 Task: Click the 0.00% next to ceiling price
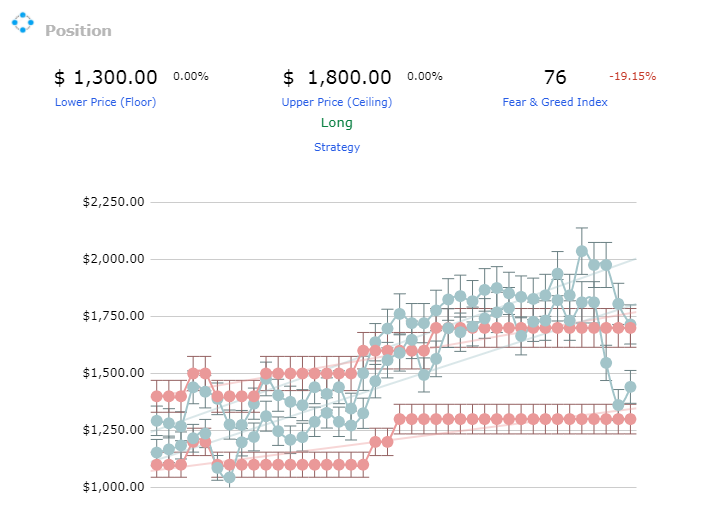425,76
